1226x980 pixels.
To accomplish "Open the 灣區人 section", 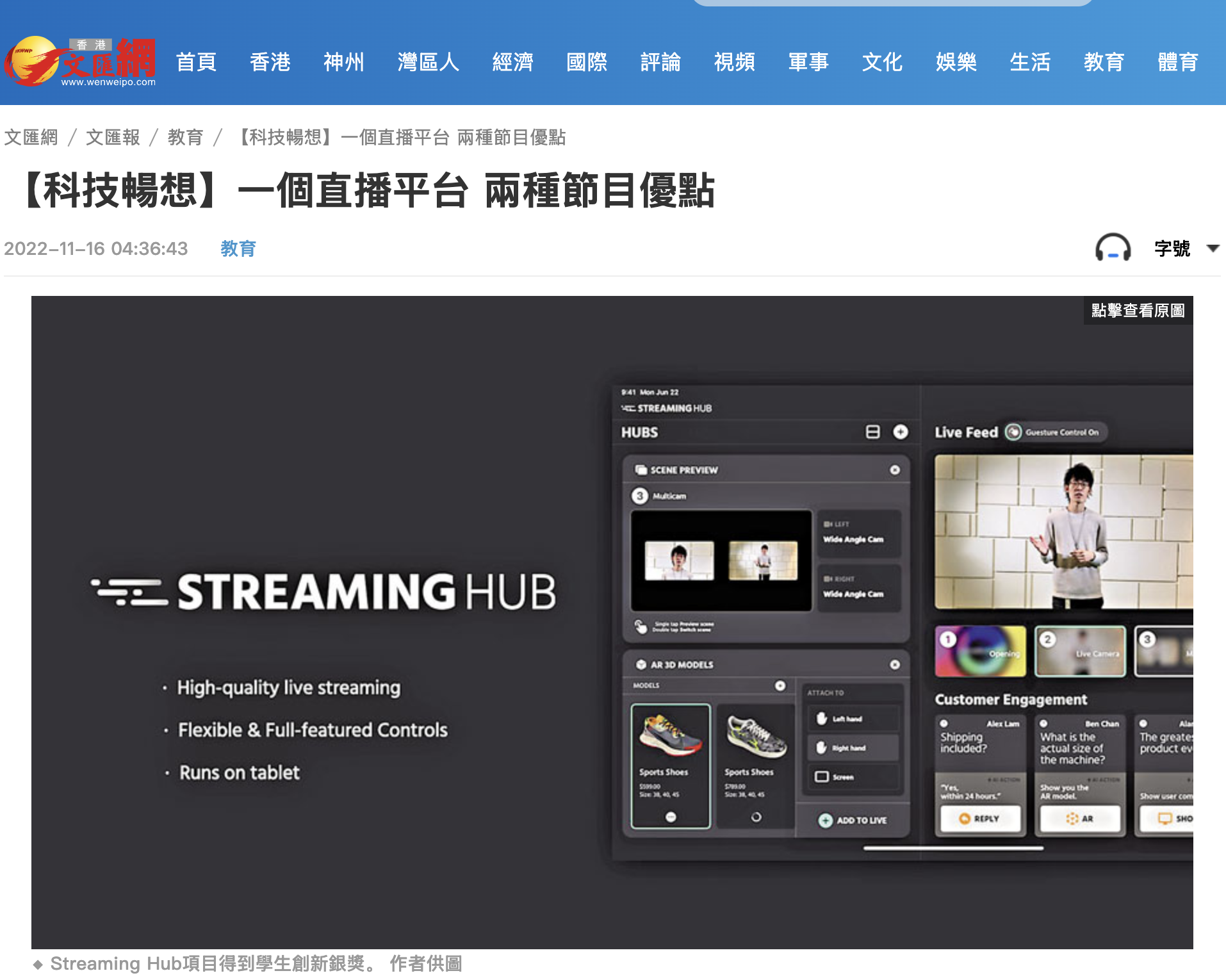I will pyautogui.click(x=428, y=62).
